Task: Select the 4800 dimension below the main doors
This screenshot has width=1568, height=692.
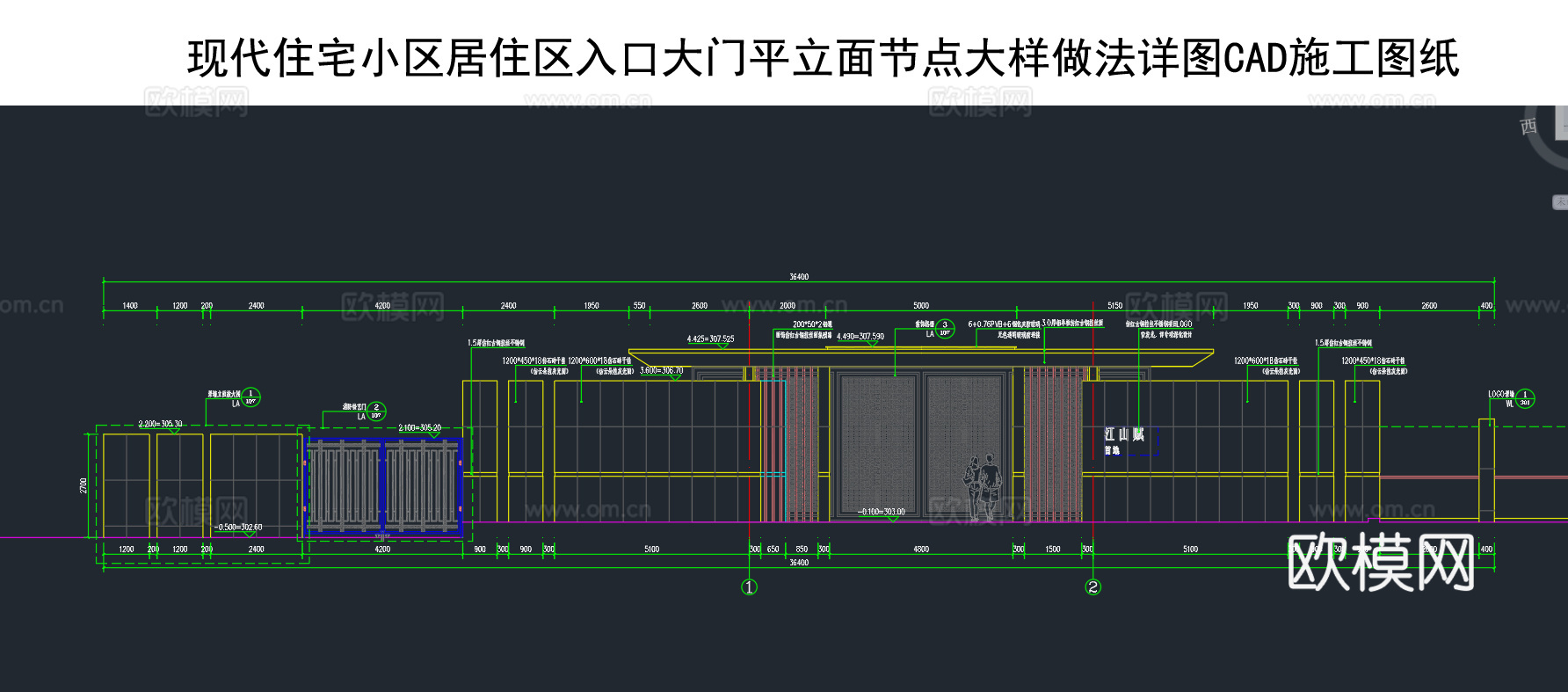Action: coord(921,550)
